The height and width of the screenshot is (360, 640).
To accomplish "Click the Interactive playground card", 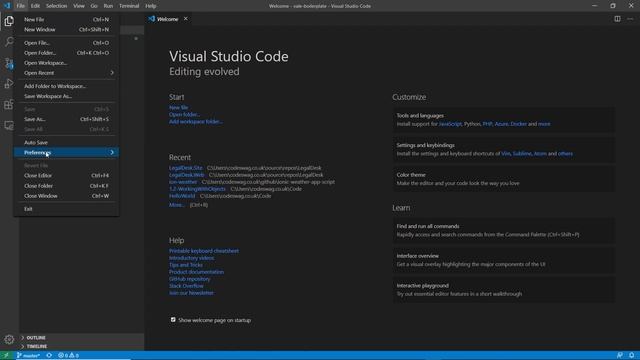I will [504, 289].
